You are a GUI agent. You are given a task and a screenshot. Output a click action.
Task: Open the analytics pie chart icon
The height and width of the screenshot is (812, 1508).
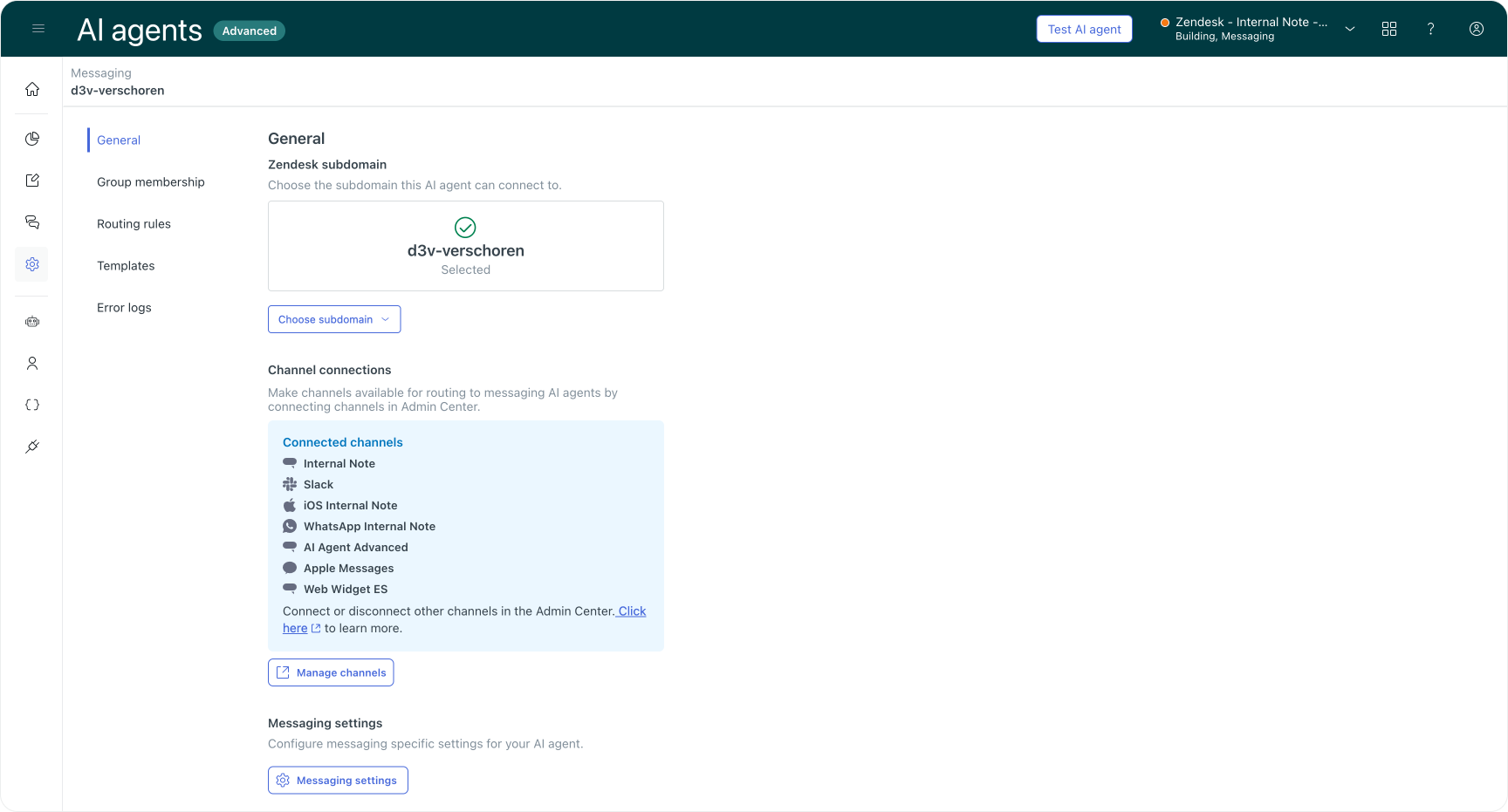32,139
